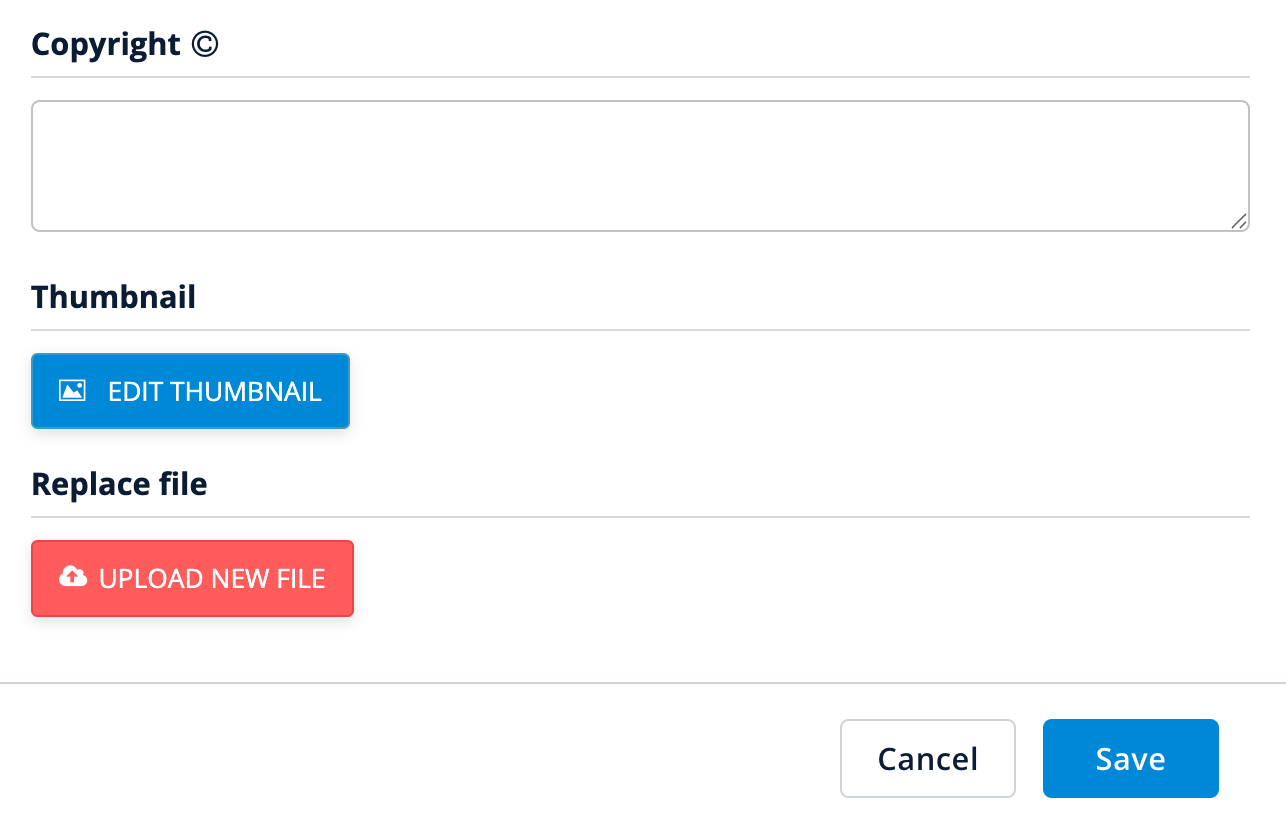1286x818 pixels.
Task: Click the Copyright textarea resize handle
Action: pyautogui.click(x=1239, y=222)
